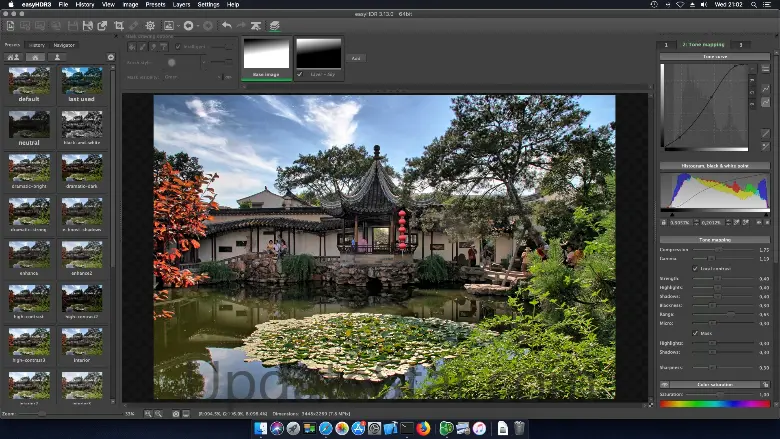Open the Presets menu in menu bar

[153, 5]
